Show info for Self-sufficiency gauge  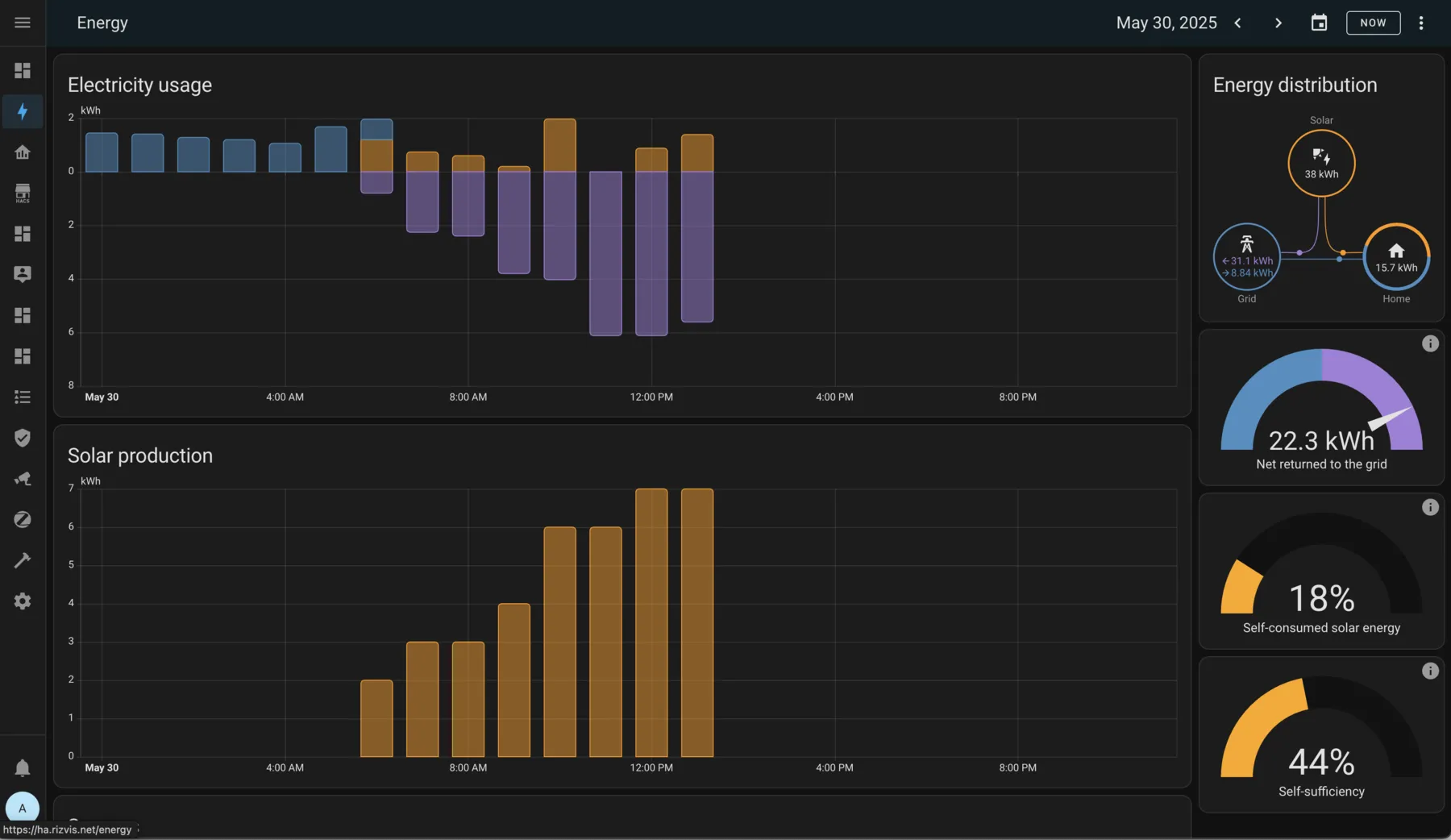pos(1430,671)
